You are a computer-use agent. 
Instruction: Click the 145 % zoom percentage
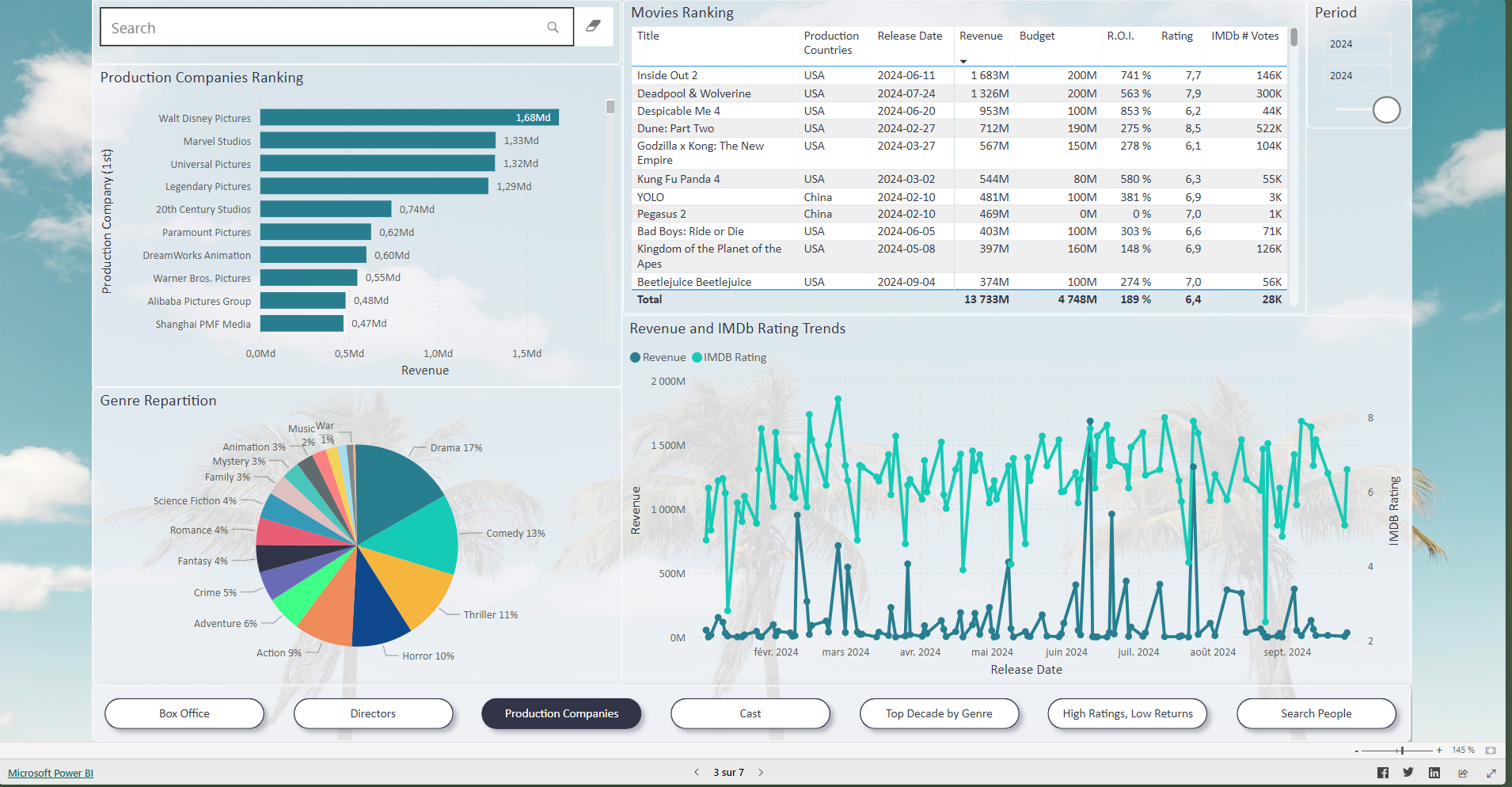[1463, 750]
